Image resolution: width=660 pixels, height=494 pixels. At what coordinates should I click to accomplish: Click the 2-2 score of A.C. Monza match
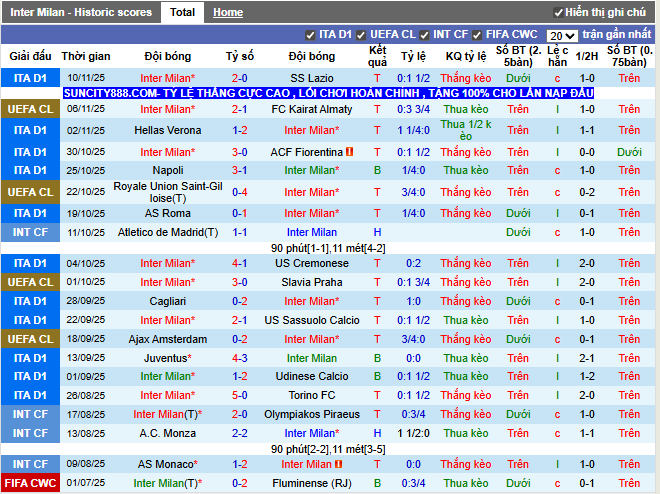pos(240,433)
